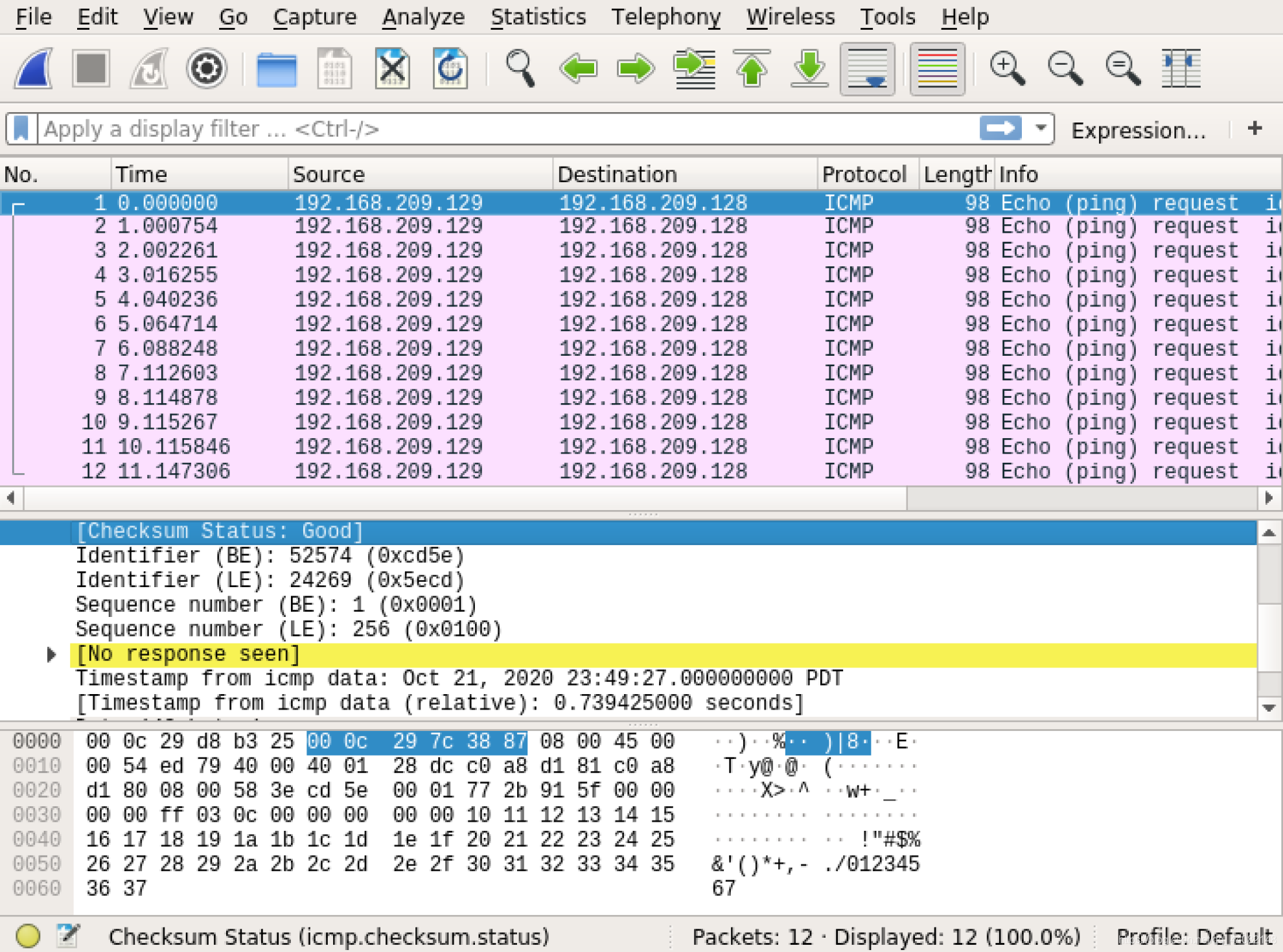The width and height of the screenshot is (1283, 952).
Task: Open the Expression builder
Action: point(1138,130)
